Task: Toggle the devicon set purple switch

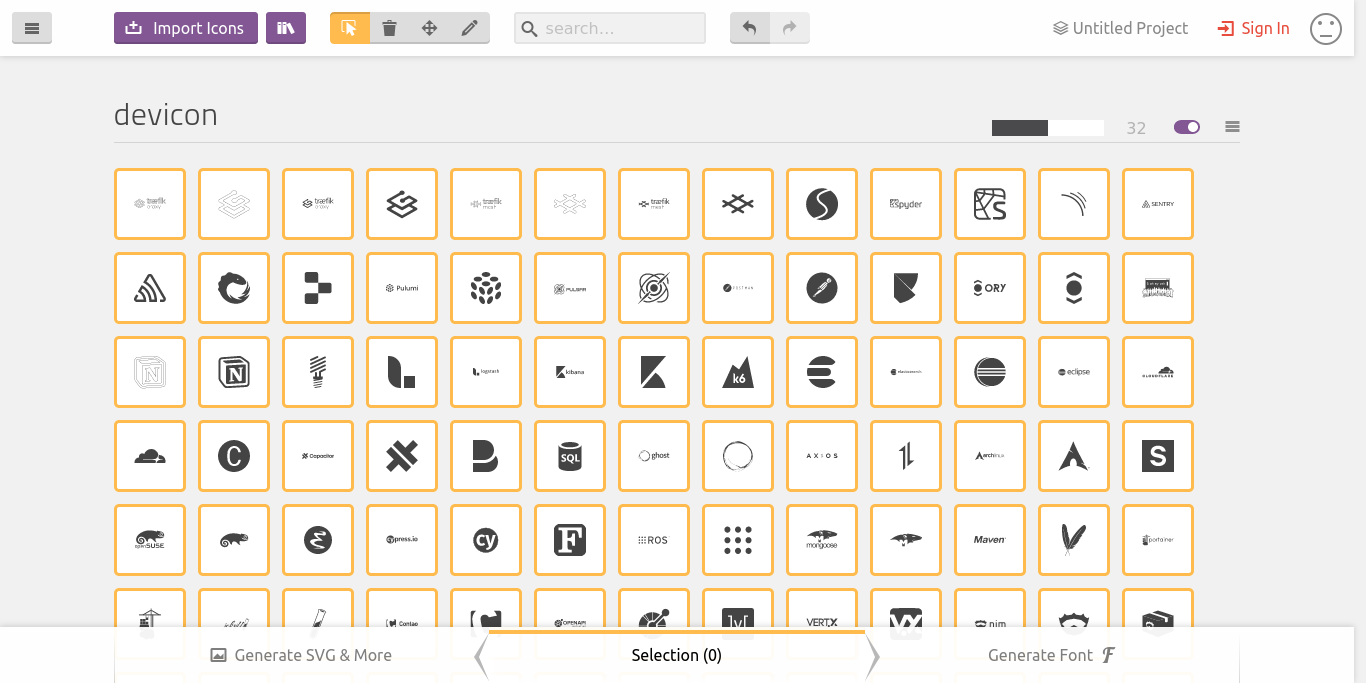Action: click(1187, 127)
